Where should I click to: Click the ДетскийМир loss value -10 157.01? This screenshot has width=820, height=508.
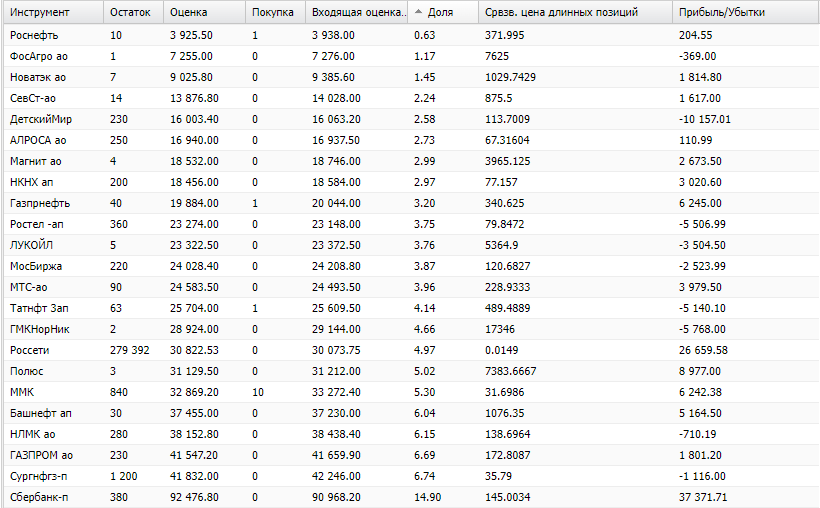point(704,119)
